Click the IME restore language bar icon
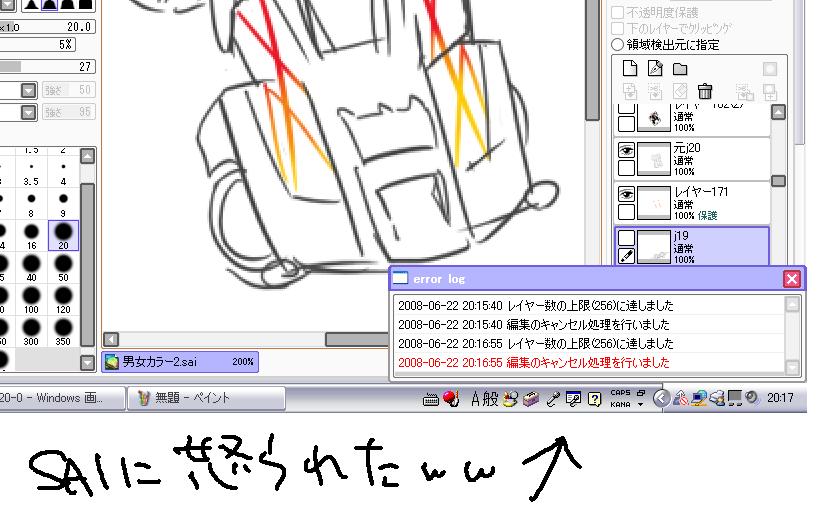 click(641, 393)
